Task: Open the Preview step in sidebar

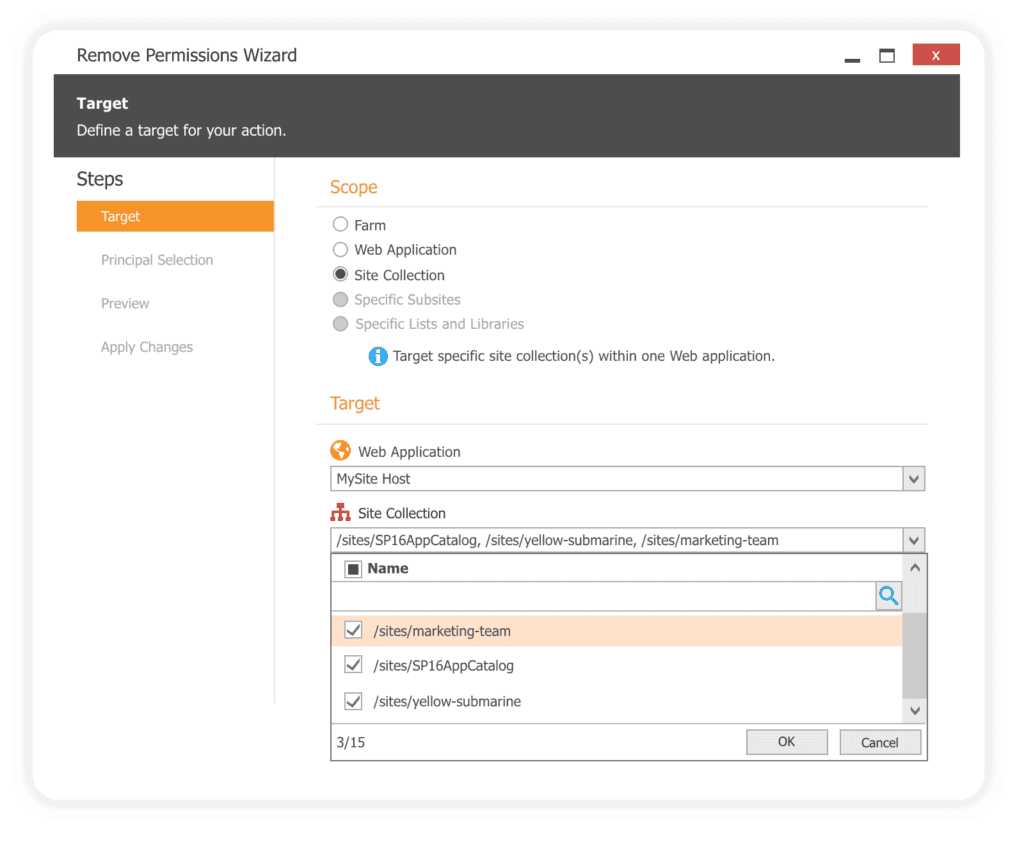Action: click(125, 304)
